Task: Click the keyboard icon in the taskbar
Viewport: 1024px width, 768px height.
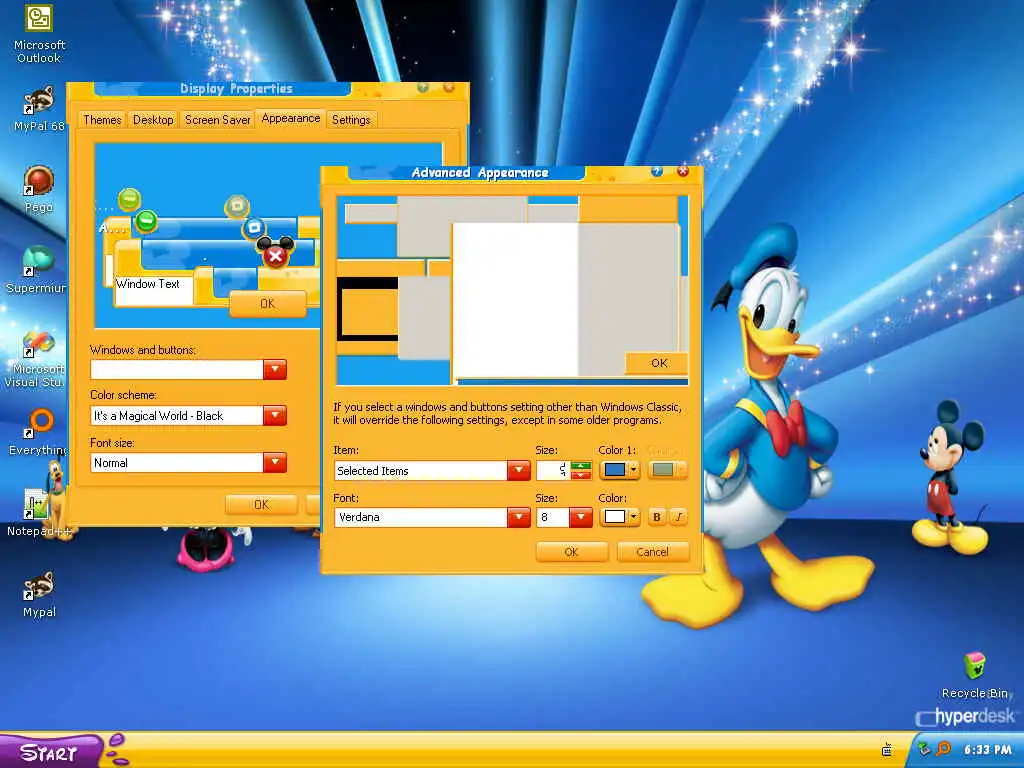Action: pyautogui.click(x=887, y=749)
